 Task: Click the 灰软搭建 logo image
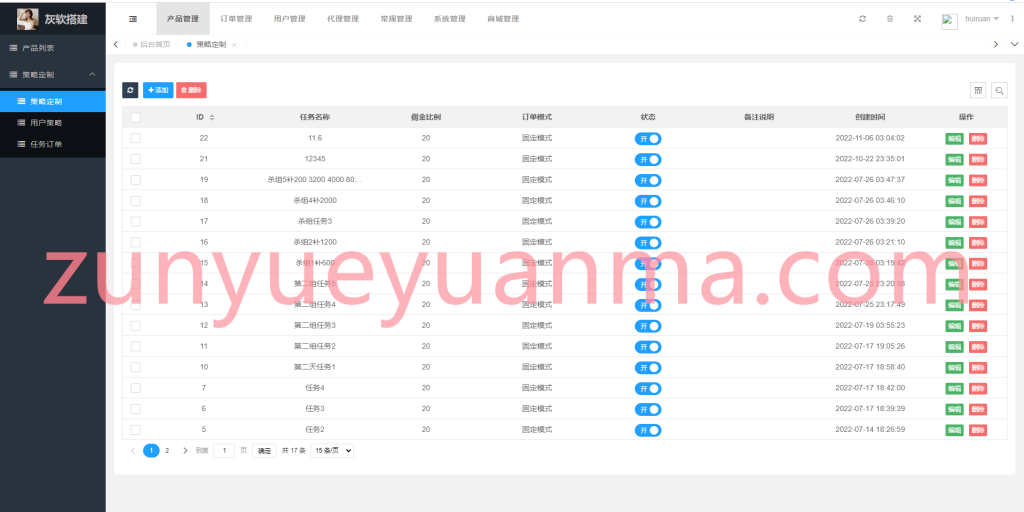(x=27, y=19)
